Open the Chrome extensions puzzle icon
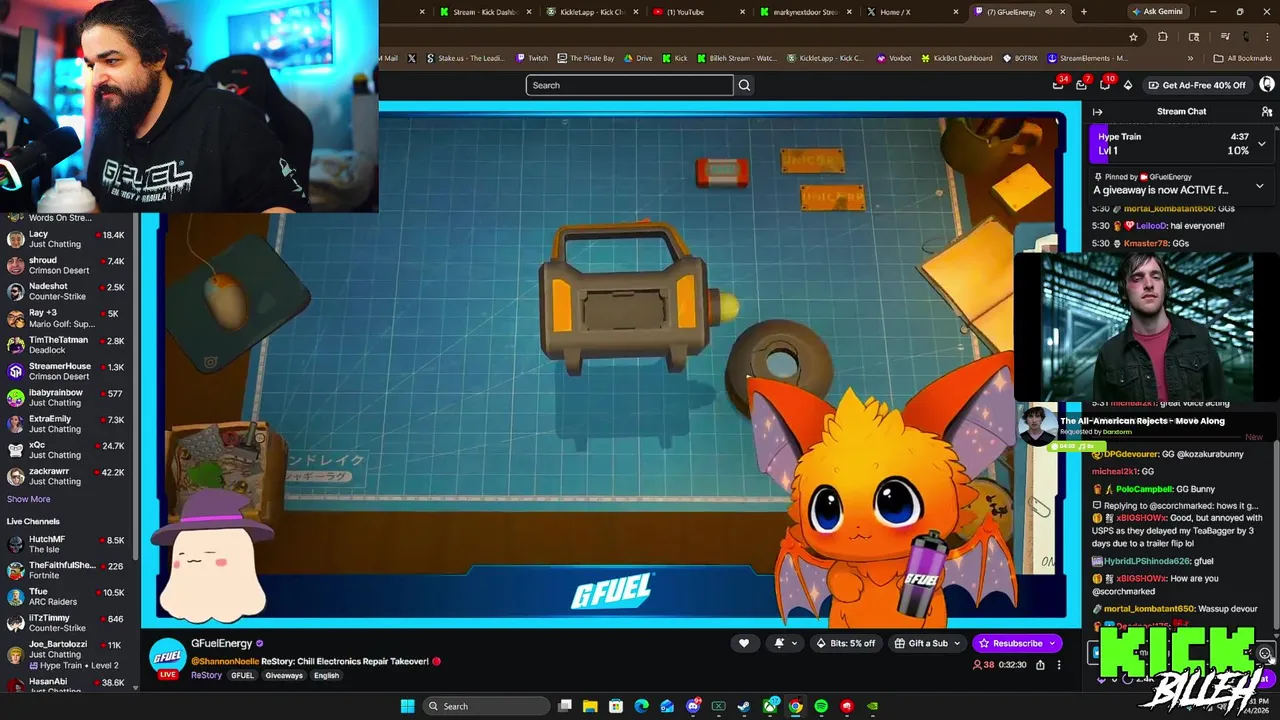The image size is (1280, 720). 1163,37
